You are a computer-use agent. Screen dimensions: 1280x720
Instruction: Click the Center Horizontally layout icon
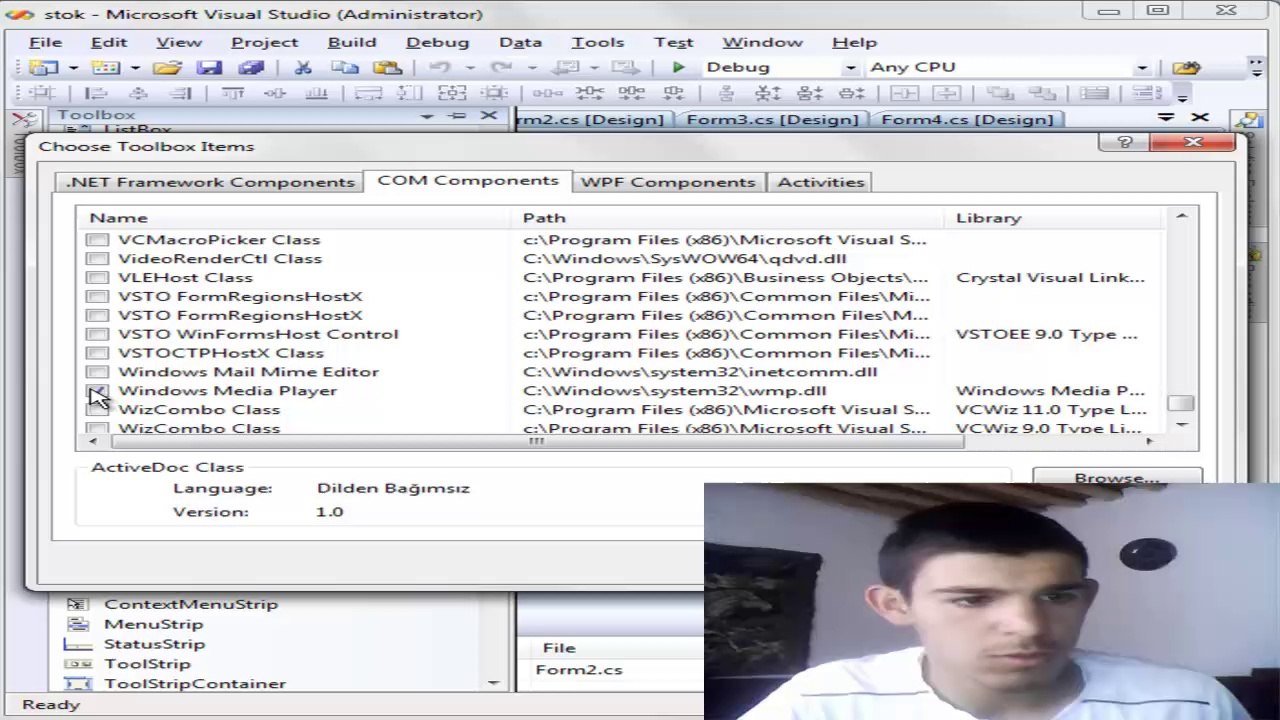[x=904, y=93]
